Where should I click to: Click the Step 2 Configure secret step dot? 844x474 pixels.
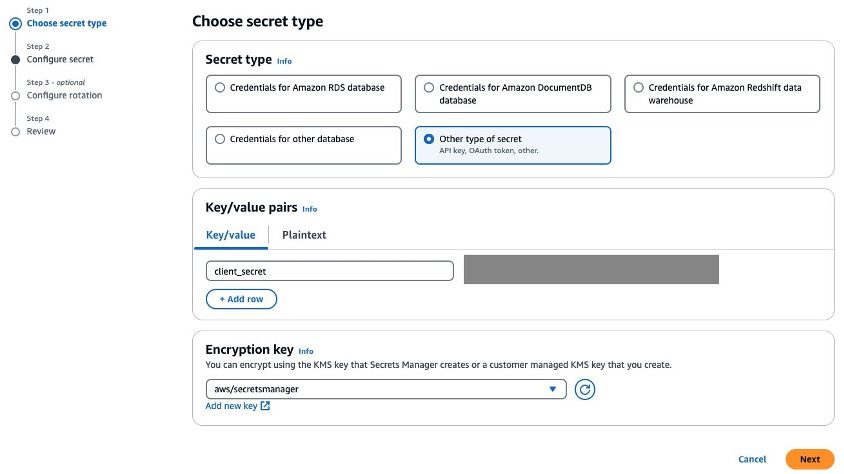click(x=16, y=60)
